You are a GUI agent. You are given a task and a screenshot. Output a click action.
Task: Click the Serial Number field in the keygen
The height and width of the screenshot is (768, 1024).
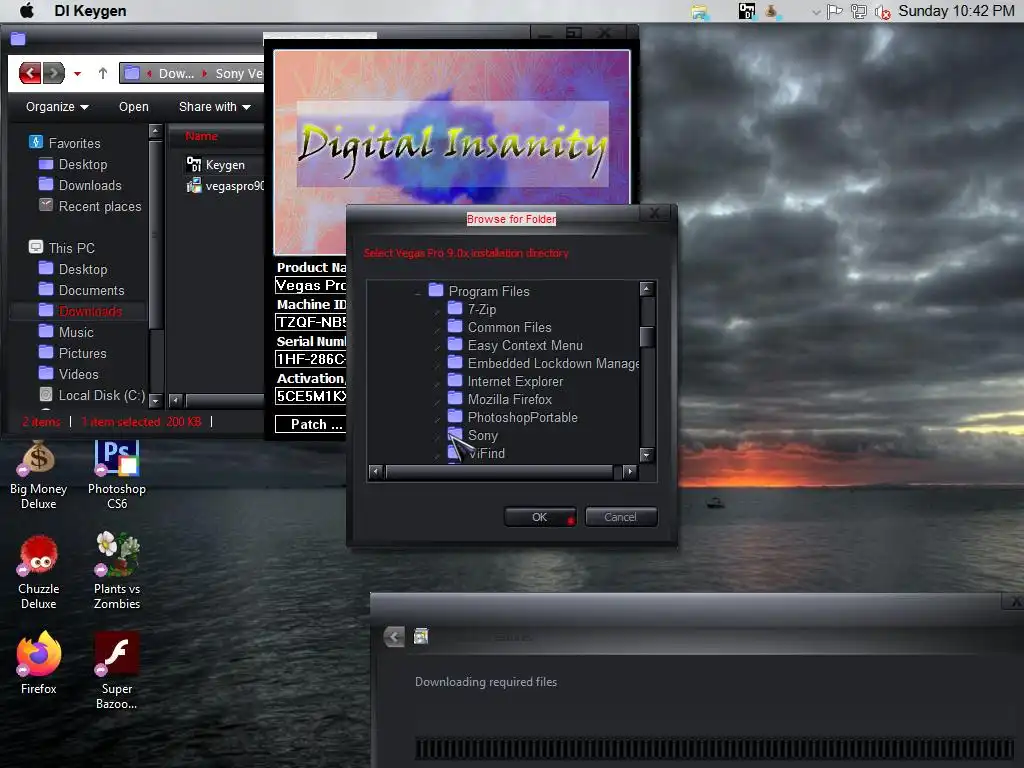click(x=311, y=359)
